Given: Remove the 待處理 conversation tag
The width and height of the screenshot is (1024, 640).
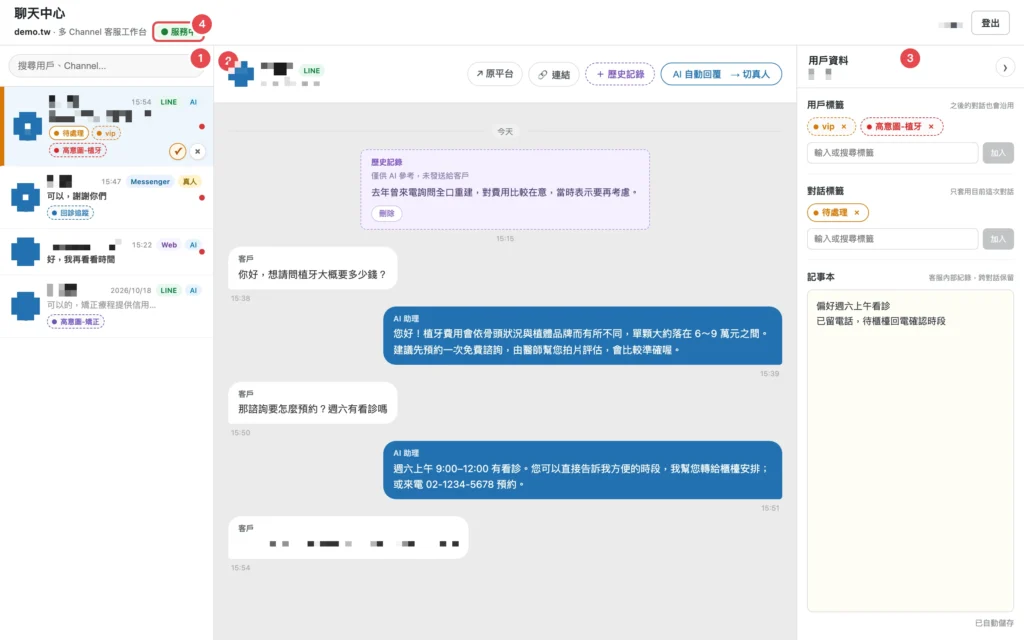Looking at the screenshot, I should (857, 212).
